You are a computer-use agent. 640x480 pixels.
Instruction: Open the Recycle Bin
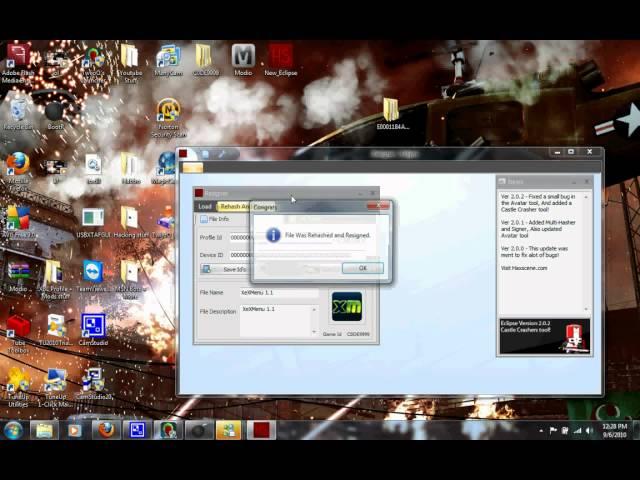pyautogui.click(x=18, y=114)
